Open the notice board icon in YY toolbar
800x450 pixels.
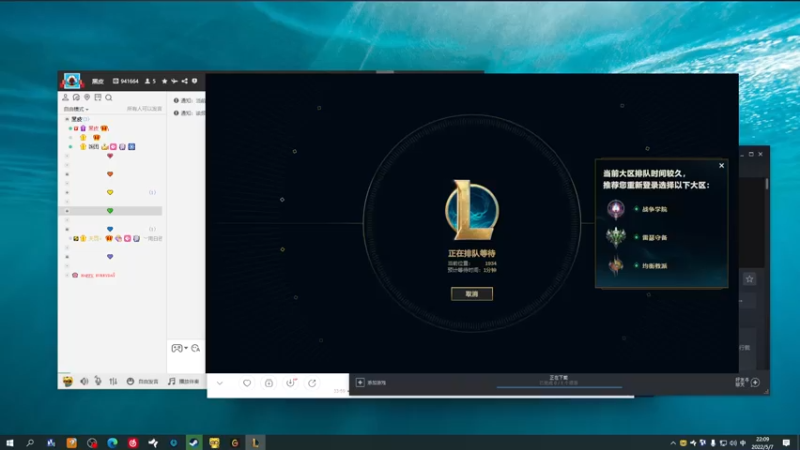pyautogui.click(x=98, y=97)
